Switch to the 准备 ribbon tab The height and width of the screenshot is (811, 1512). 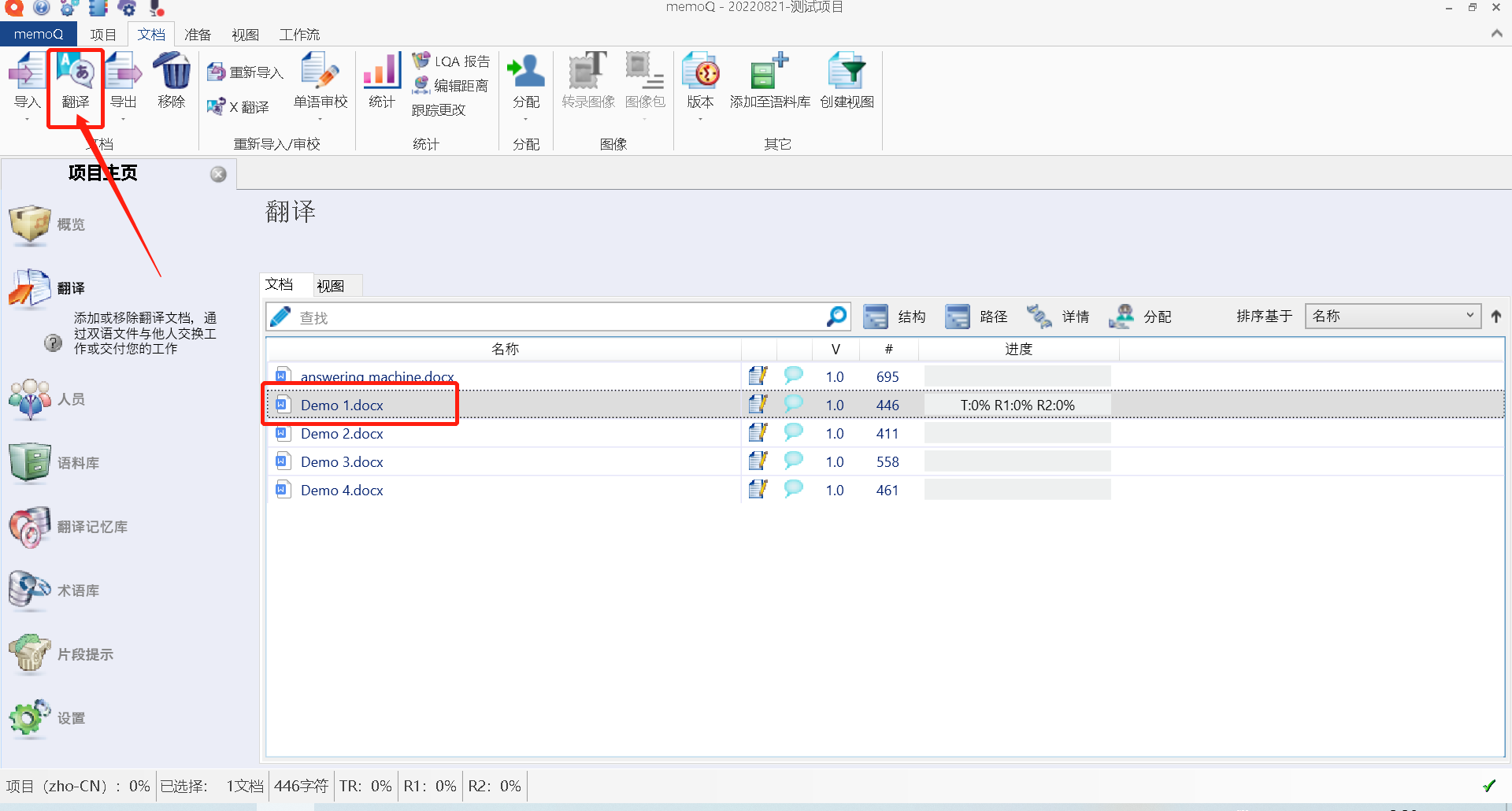(x=198, y=35)
